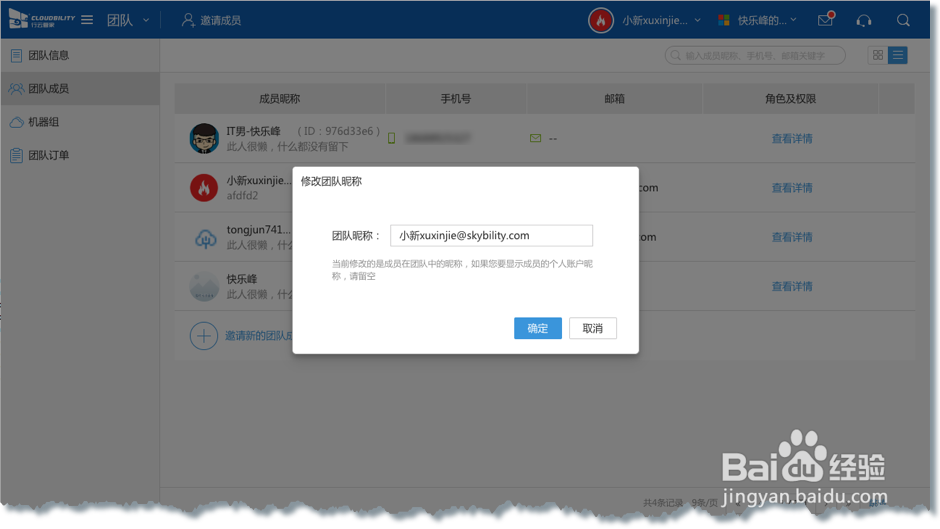This screenshot has width=940, height=529.
Task: Click the 修改团队昵称 dialog title
Action: (331, 181)
